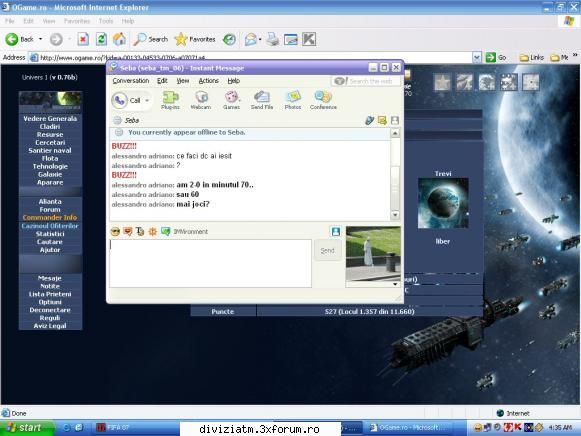Click the Buzz icon above message box
Image resolution: width=581 pixels, height=436 pixels.
(152, 232)
